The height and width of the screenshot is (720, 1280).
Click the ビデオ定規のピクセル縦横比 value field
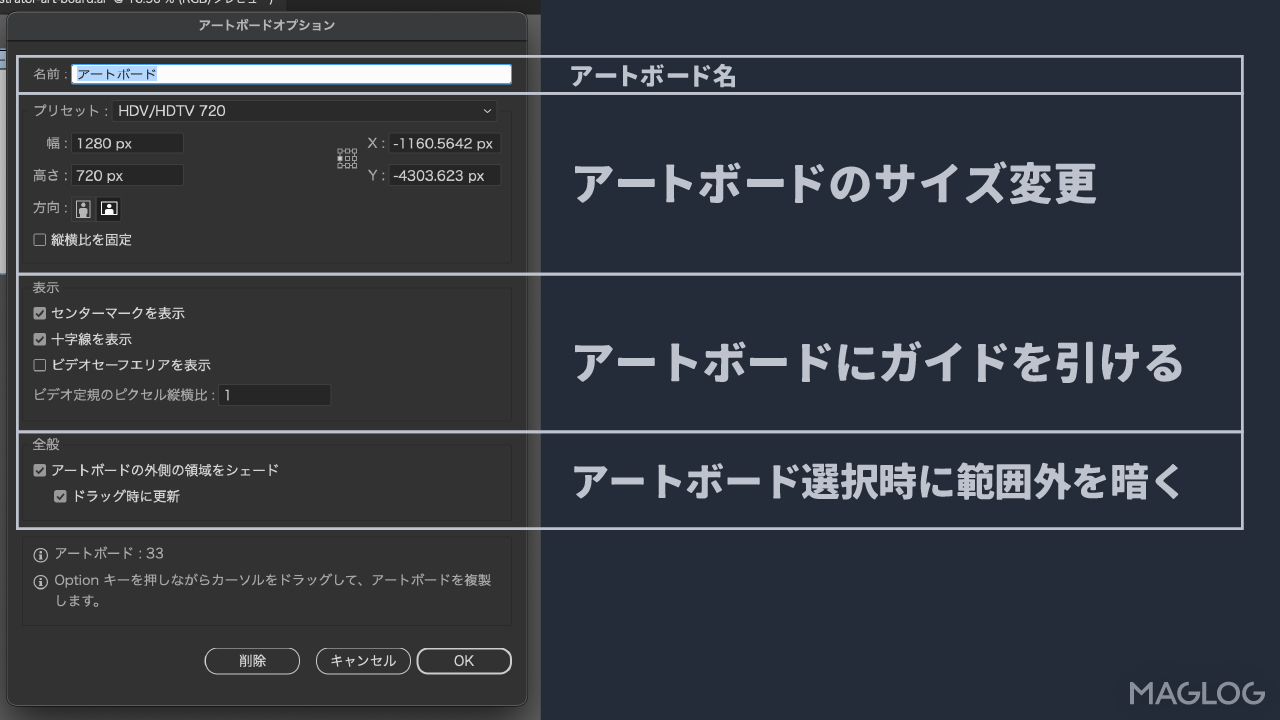point(275,394)
